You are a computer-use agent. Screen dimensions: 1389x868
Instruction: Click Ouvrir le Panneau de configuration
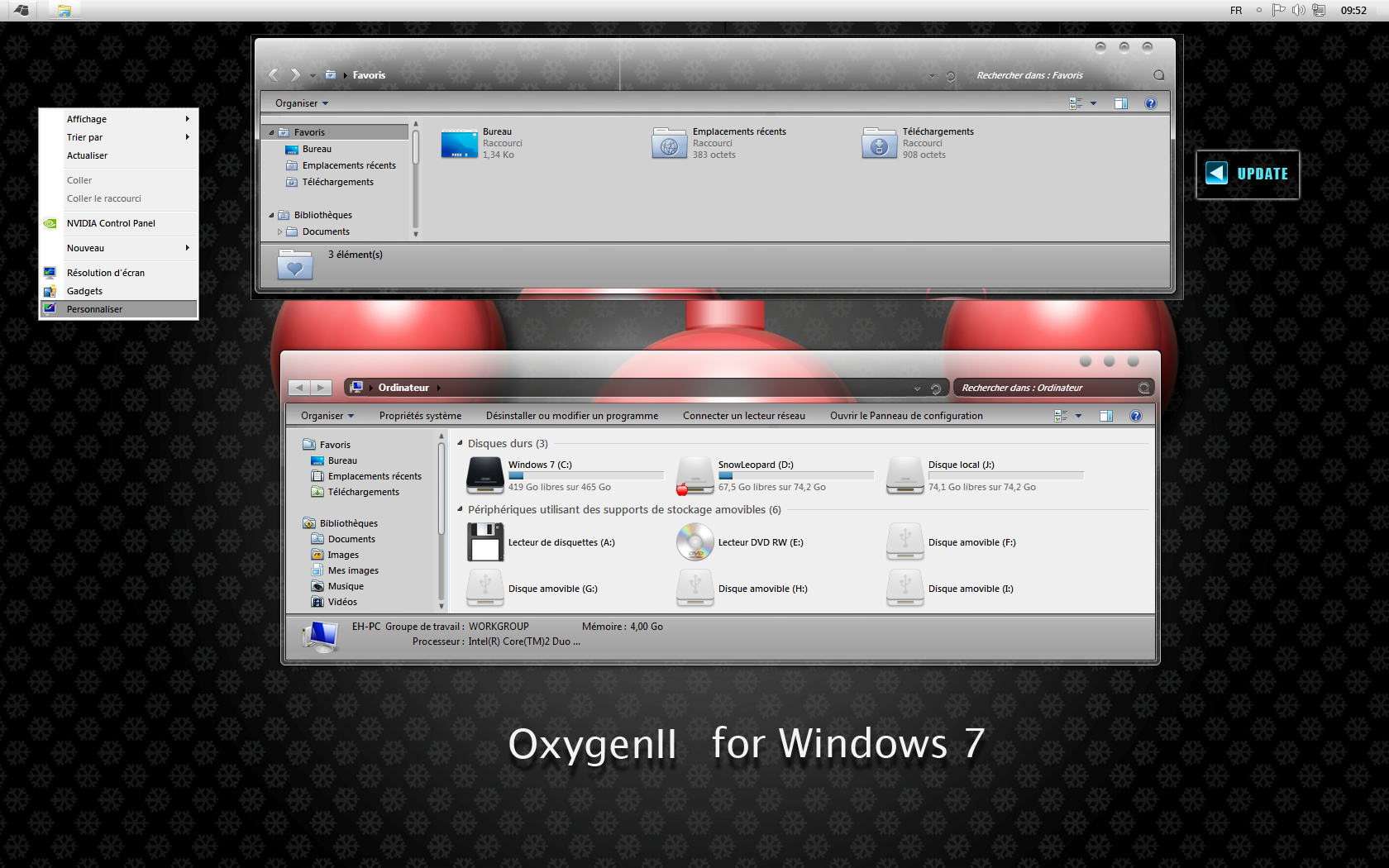[906, 416]
